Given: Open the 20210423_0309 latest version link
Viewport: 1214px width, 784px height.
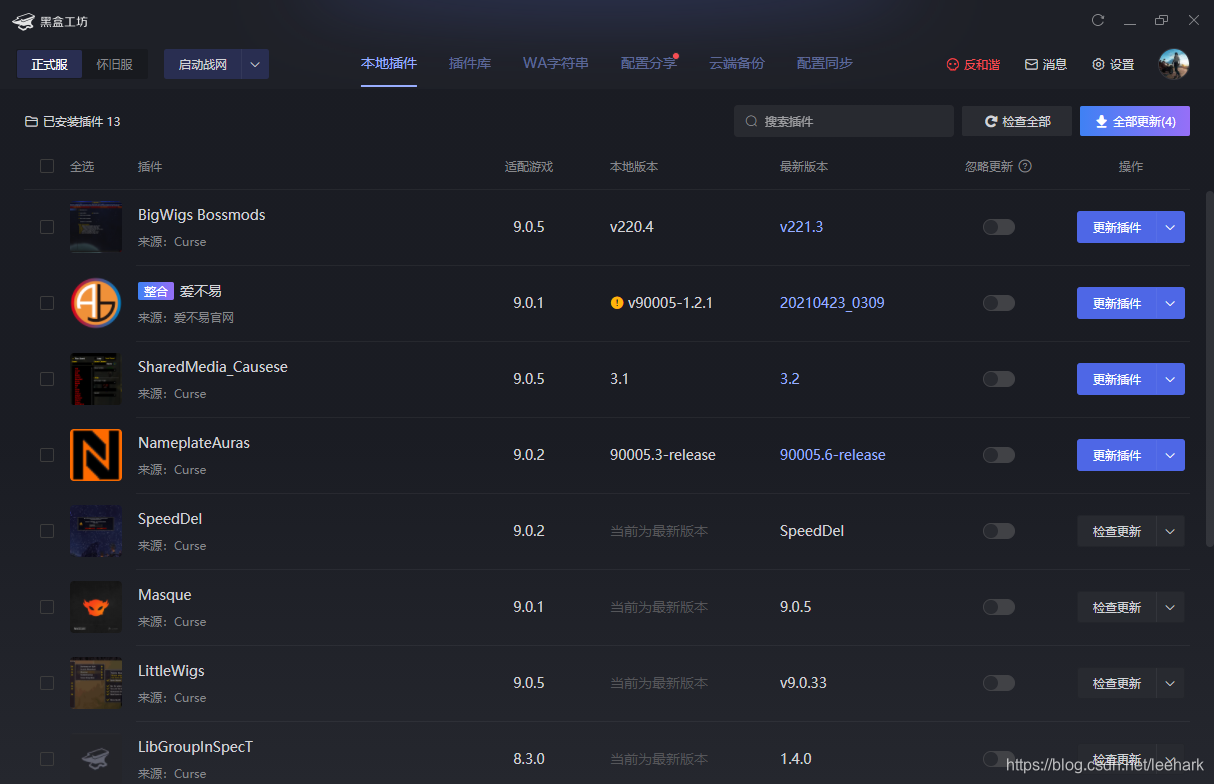Looking at the screenshot, I should [832, 303].
